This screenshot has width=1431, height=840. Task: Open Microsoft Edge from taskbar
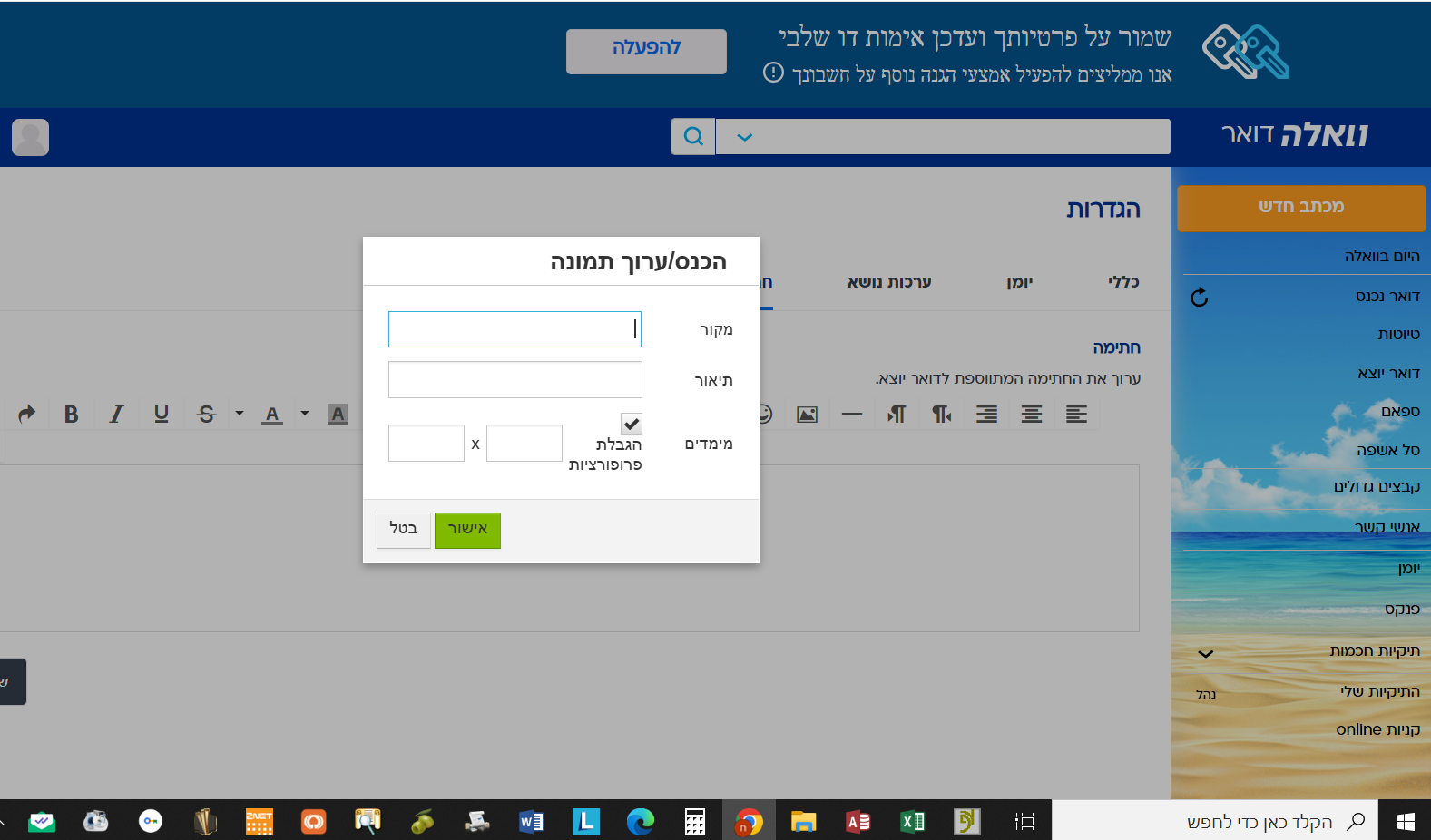(x=640, y=822)
